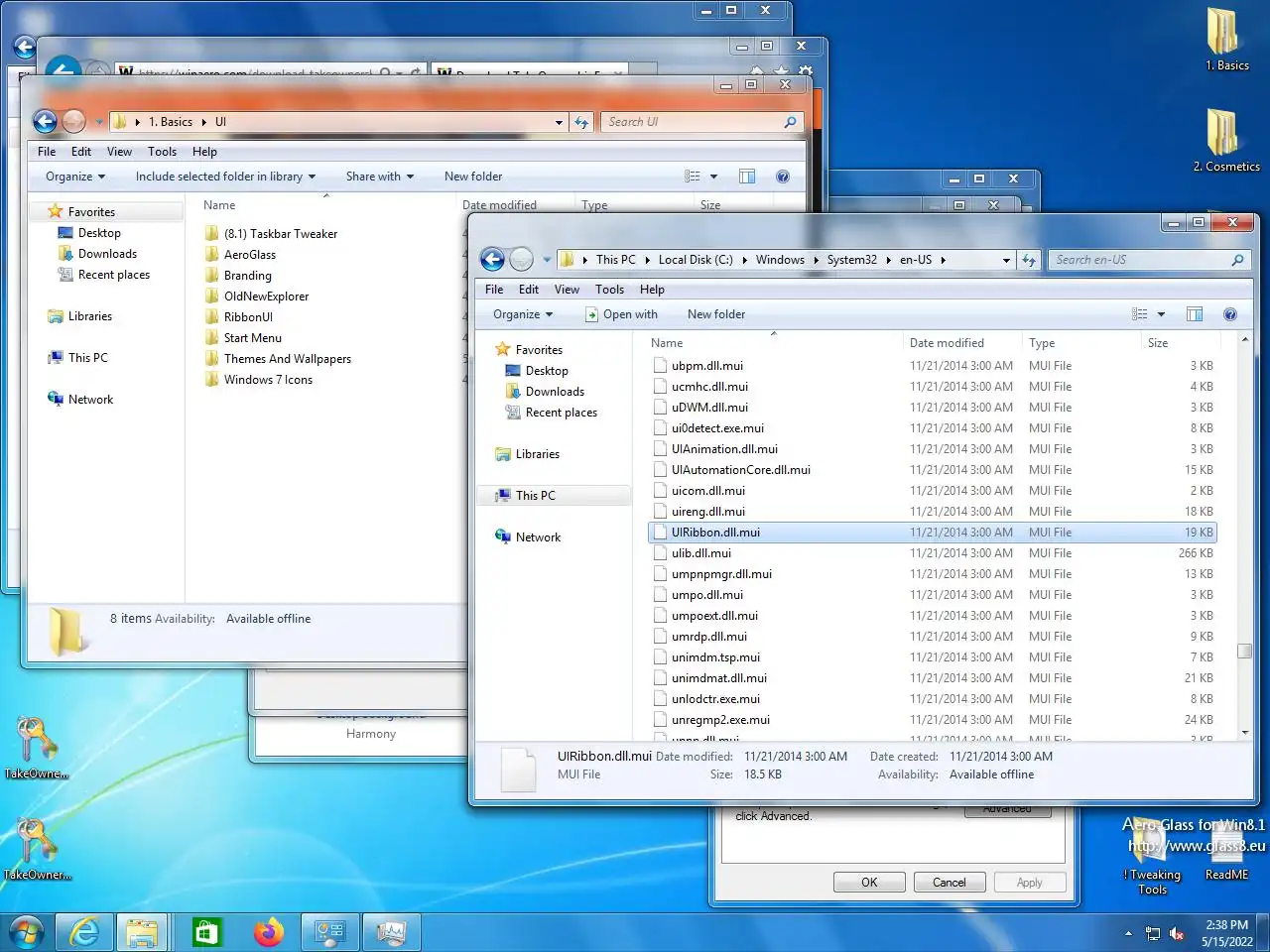Open Tools menu in UI folder window
1270x952 pixels.
162,152
